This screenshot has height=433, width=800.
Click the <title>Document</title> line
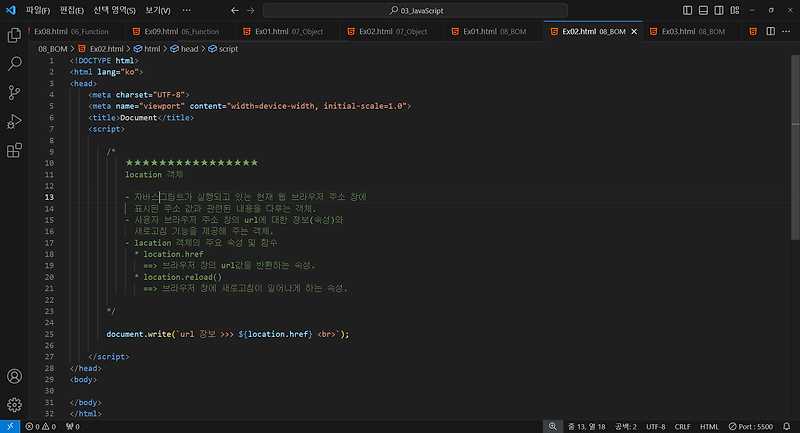click(141, 117)
